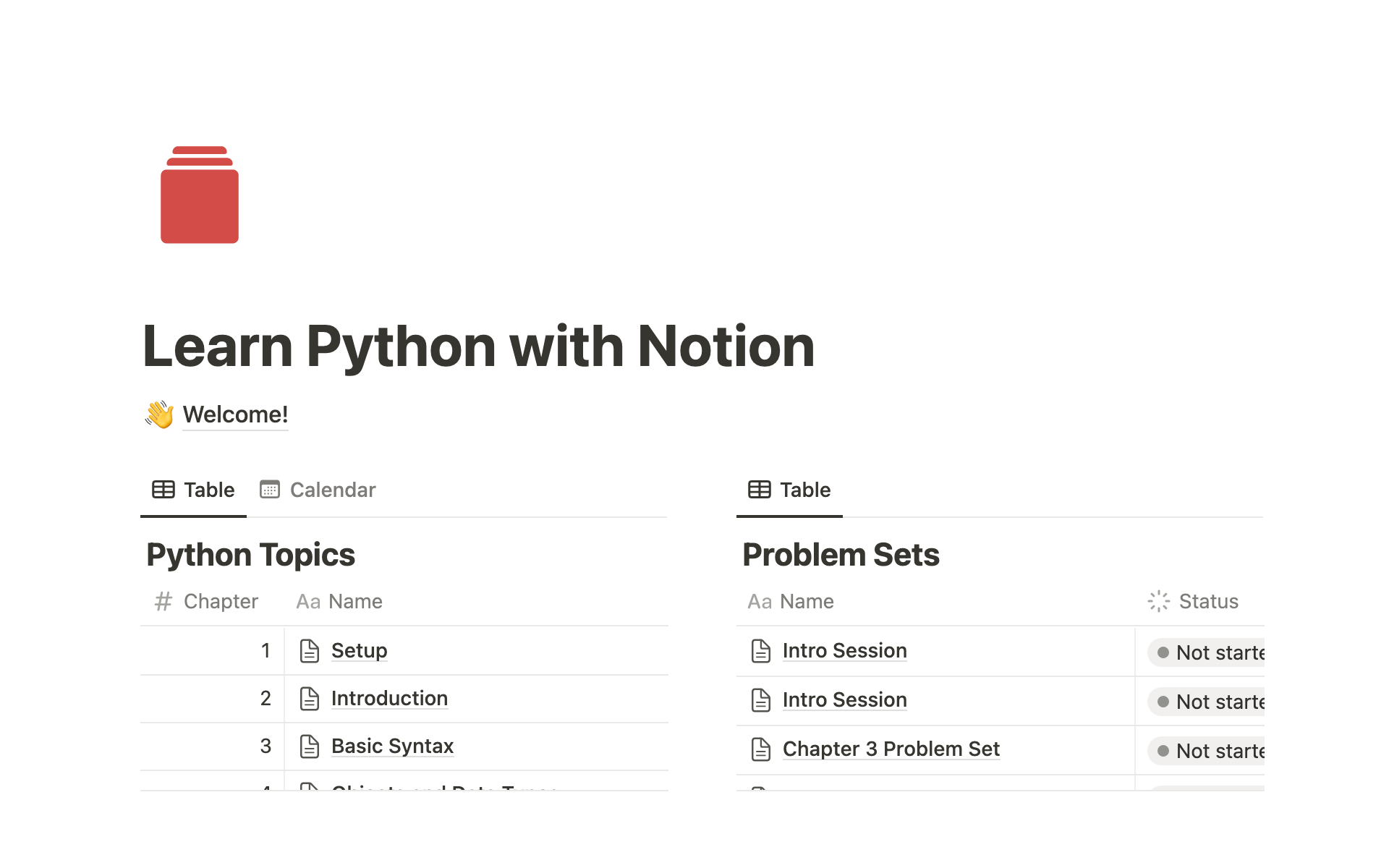Image resolution: width=1389 pixels, height=868 pixels.
Task: Click page icon beside Chapter 3 Problem Set
Action: click(760, 749)
